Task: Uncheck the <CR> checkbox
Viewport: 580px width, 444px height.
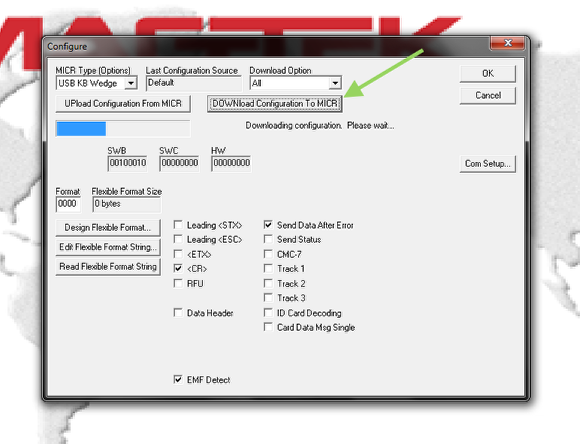Action: pos(178,268)
